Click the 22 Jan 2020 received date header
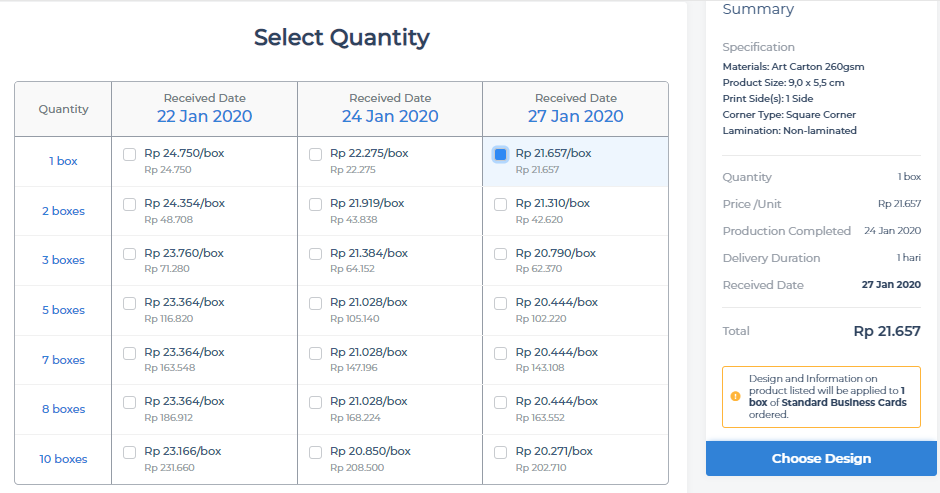This screenshot has height=493, width=940. [x=204, y=116]
